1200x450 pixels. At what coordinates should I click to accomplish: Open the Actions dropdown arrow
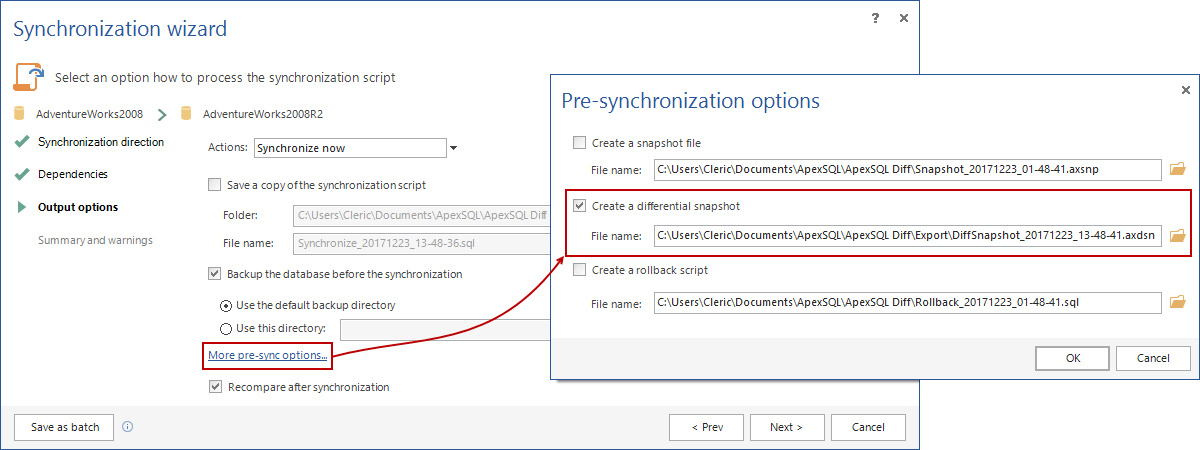(x=453, y=148)
